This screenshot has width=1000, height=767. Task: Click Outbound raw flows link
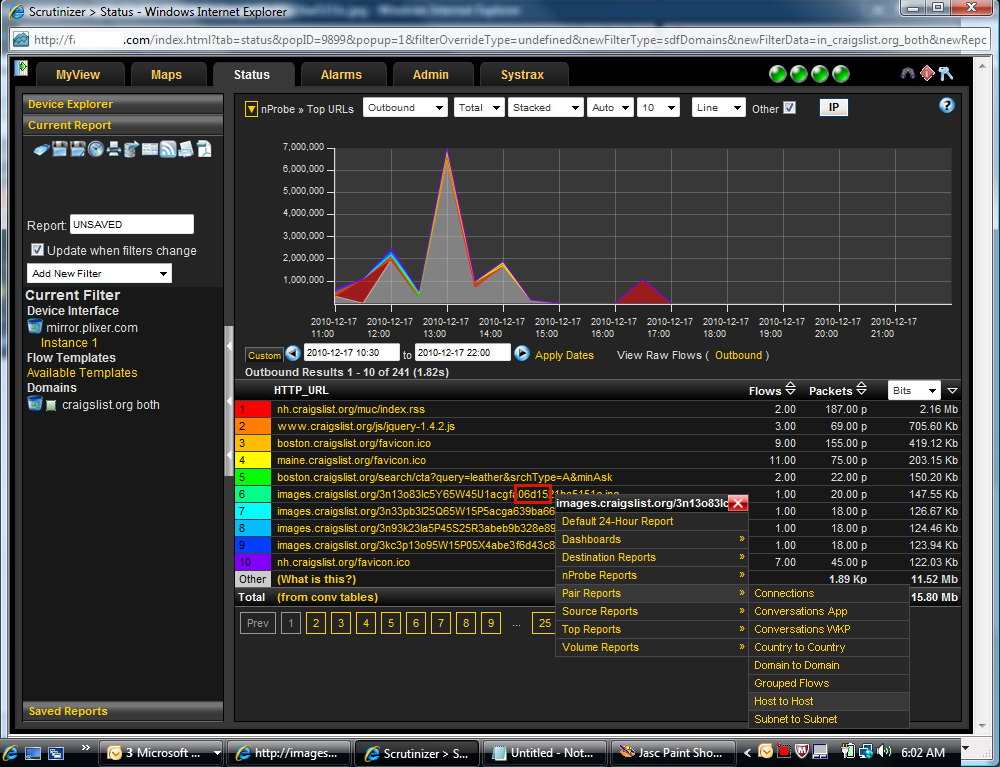coord(738,355)
